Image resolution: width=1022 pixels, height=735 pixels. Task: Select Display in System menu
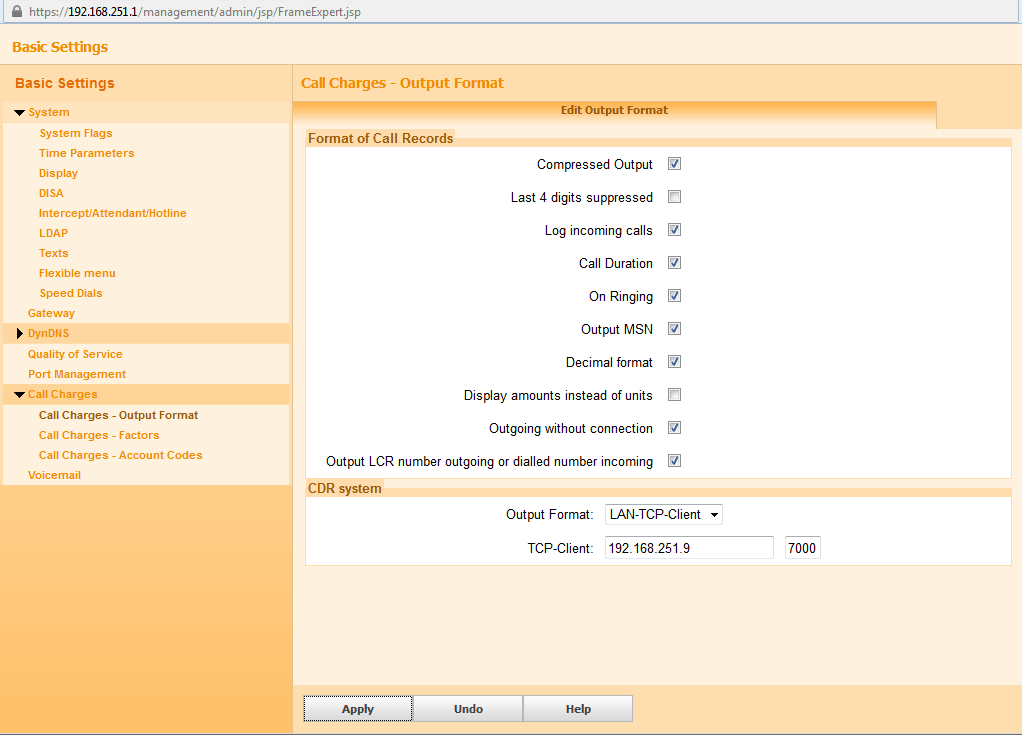click(58, 173)
